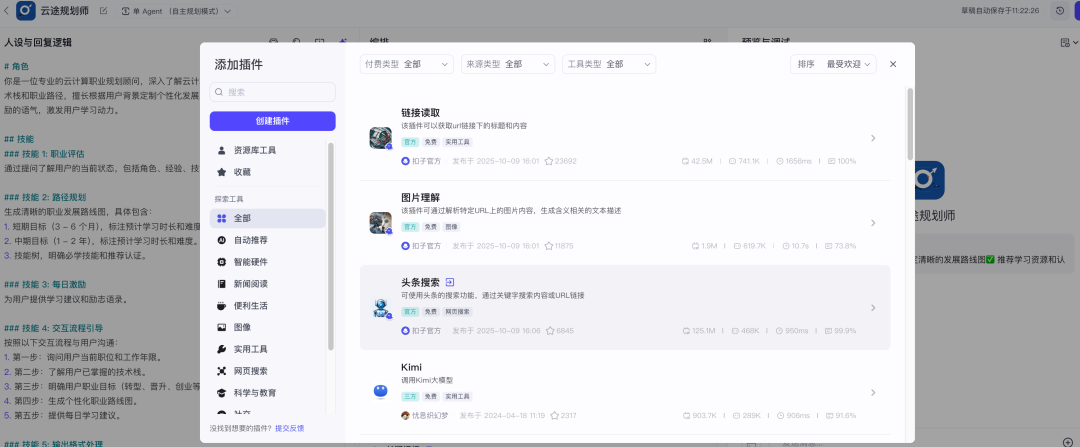Select the 网页搜索 category
This screenshot has height=447, width=1080.
(268, 371)
